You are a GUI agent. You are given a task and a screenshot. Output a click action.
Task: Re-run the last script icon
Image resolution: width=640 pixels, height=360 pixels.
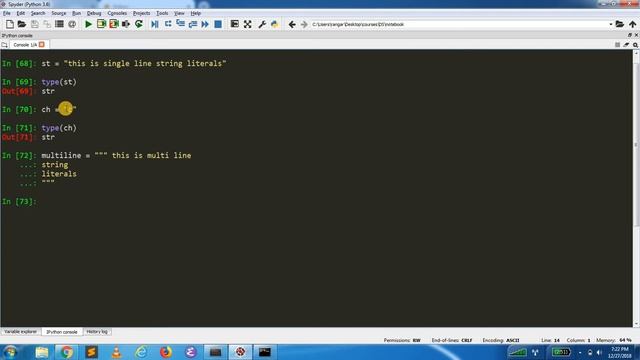(138, 24)
